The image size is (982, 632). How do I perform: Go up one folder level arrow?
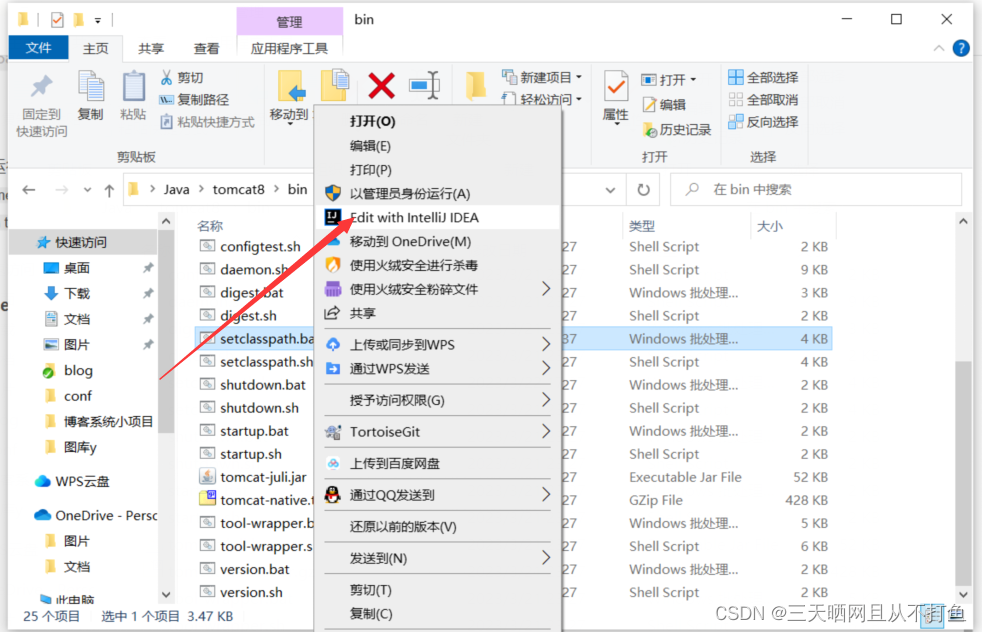pos(109,190)
